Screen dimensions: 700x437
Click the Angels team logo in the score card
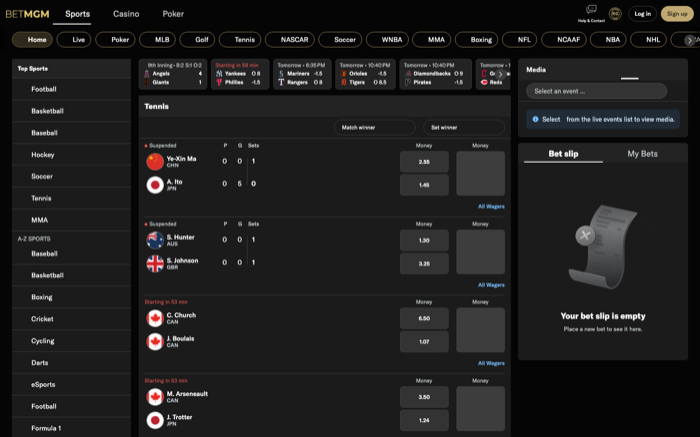tap(146, 74)
